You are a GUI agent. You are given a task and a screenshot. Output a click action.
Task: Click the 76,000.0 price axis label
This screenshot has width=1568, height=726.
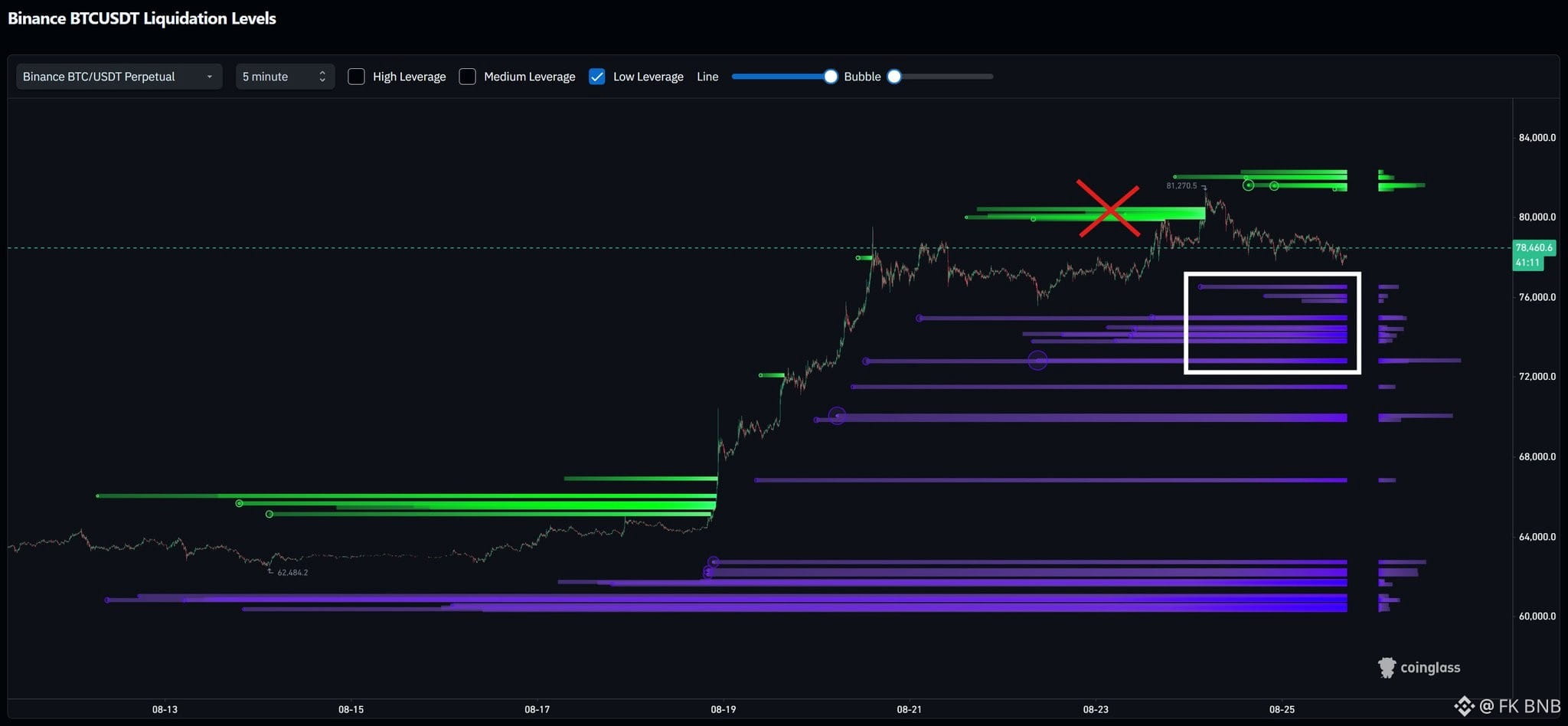point(1537,297)
